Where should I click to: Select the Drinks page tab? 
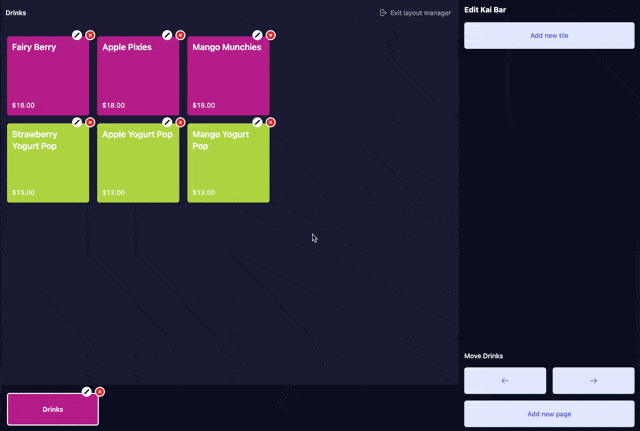tap(52, 410)
